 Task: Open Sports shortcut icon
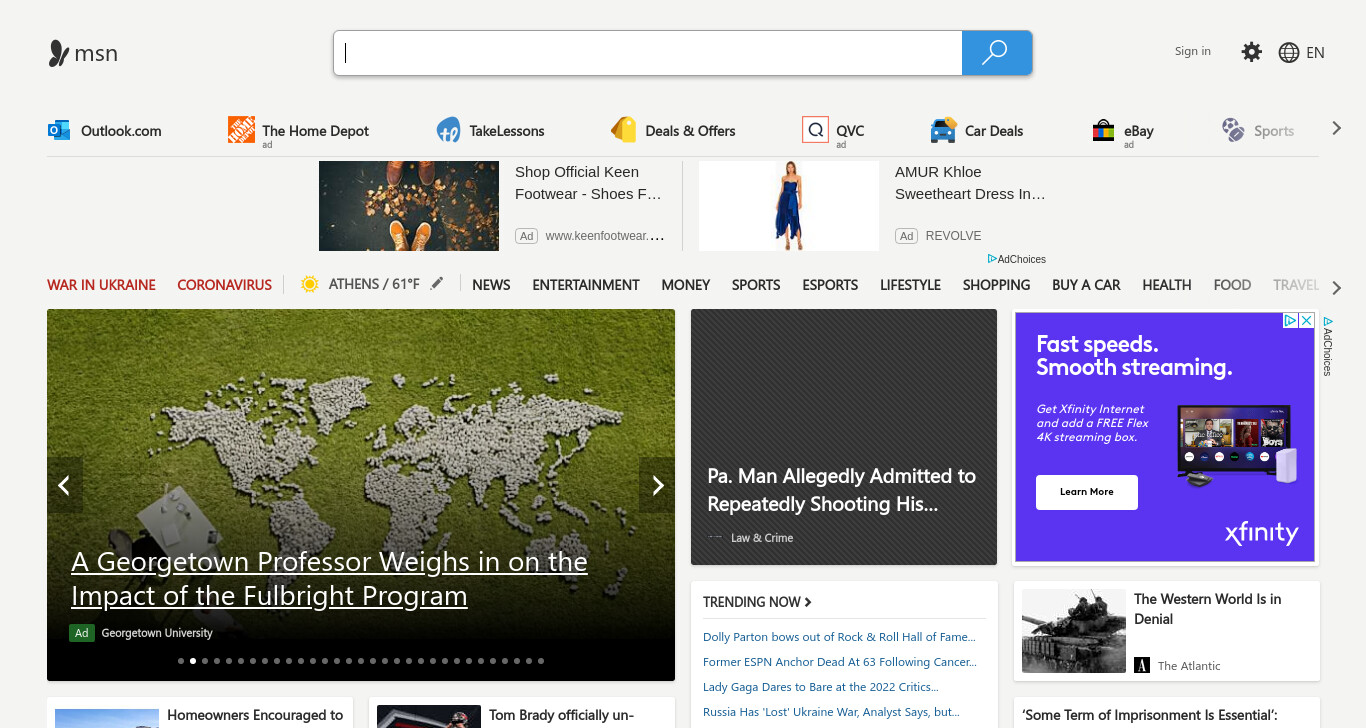coord(1233,129)
